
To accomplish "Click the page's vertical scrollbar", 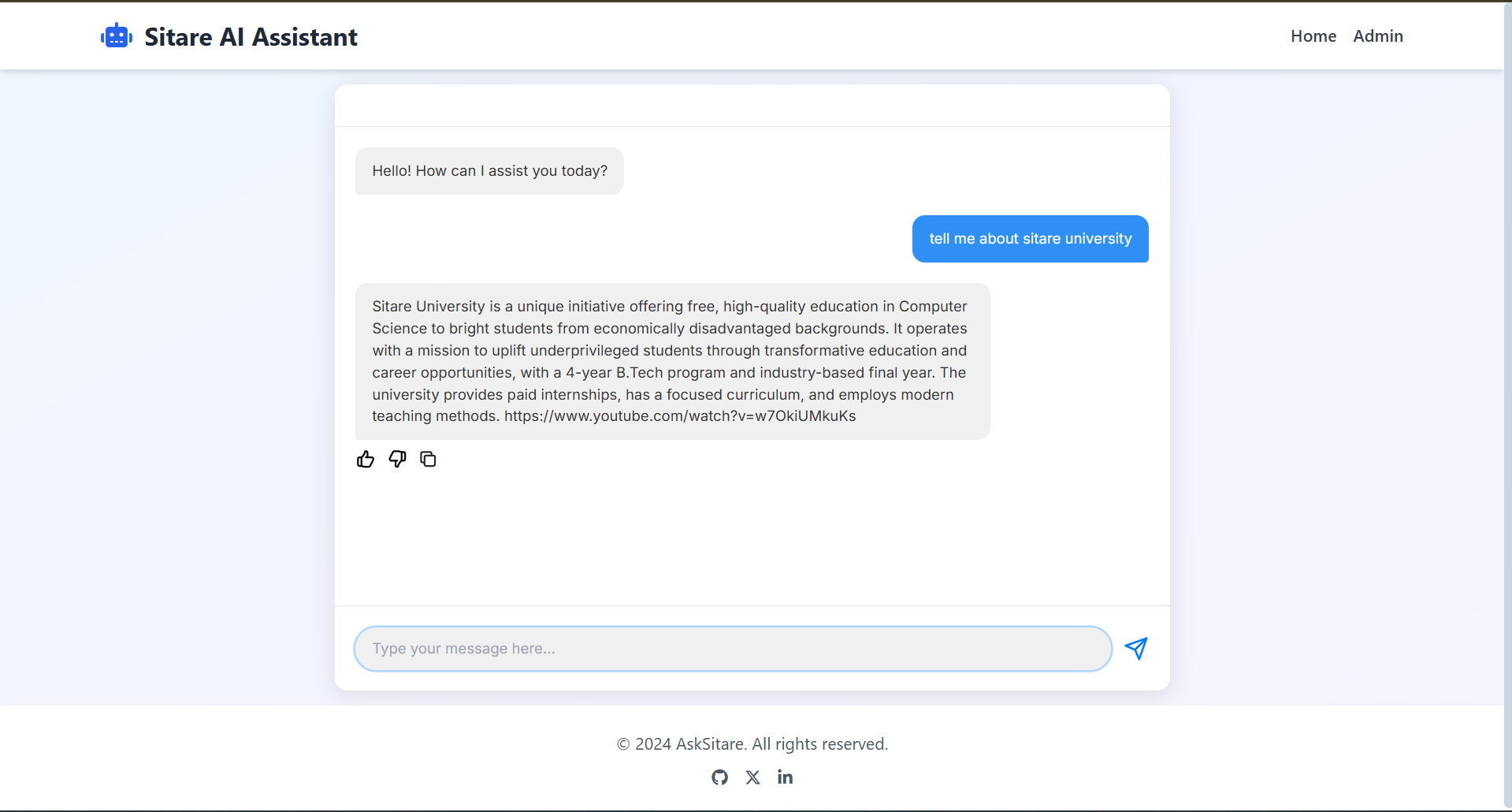I will [x=1507, y=394].
